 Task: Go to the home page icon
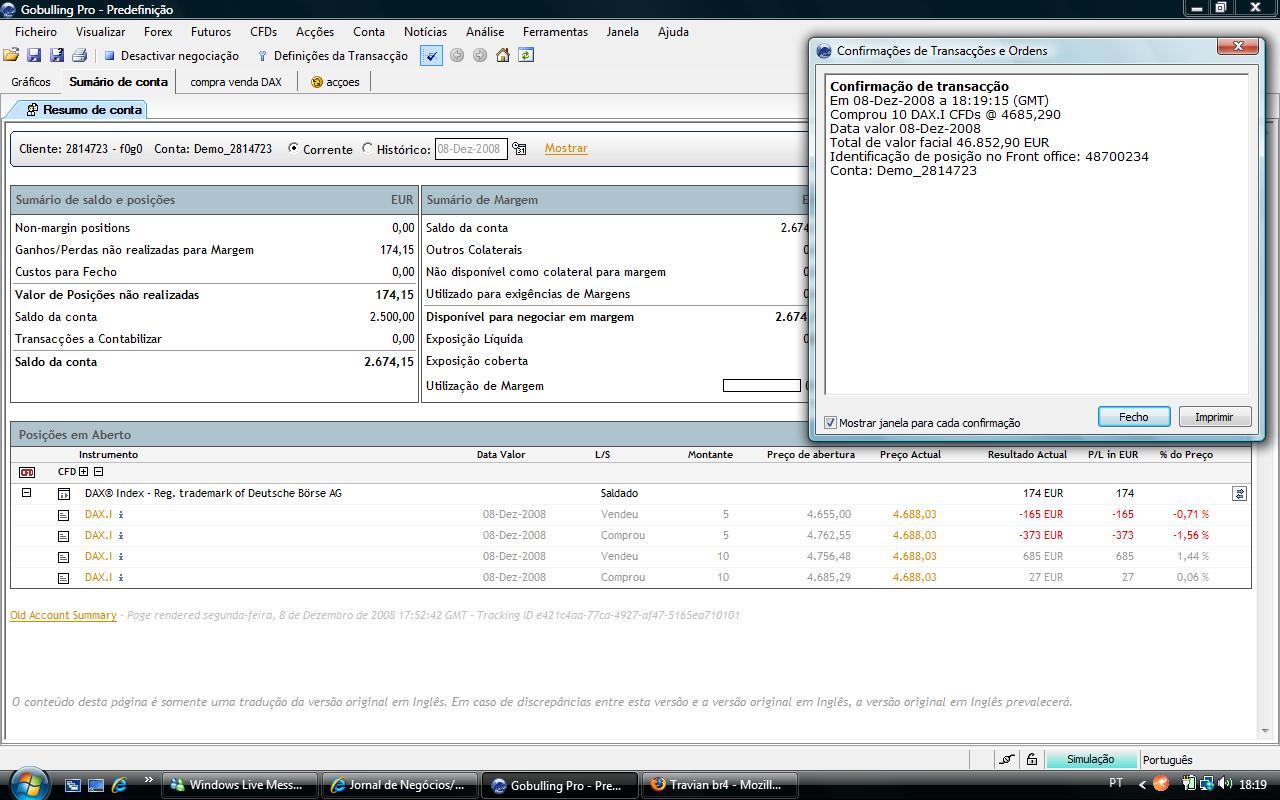point(503,56)
